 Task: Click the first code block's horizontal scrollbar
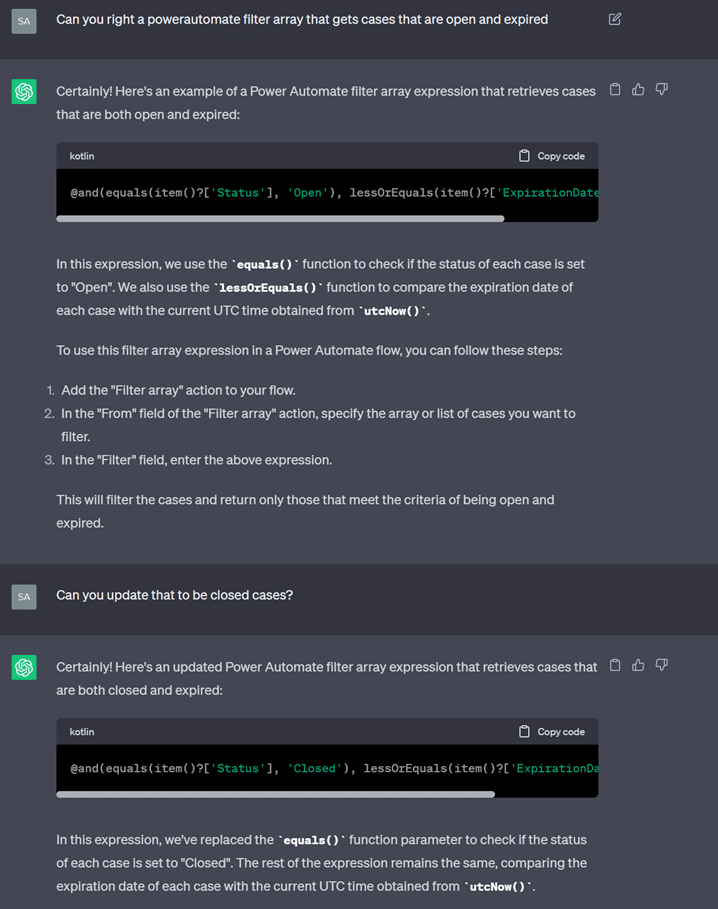[280, 219]
